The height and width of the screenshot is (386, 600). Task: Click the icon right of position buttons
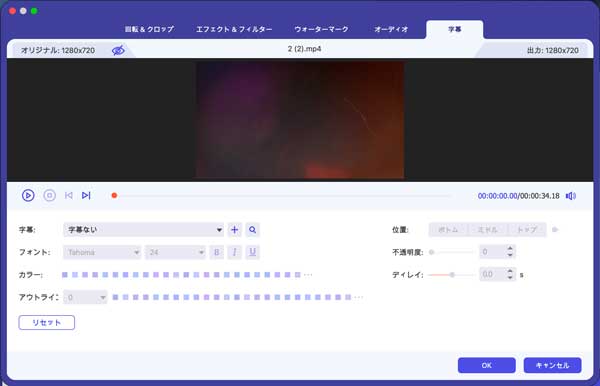click(x=555, y=230)
